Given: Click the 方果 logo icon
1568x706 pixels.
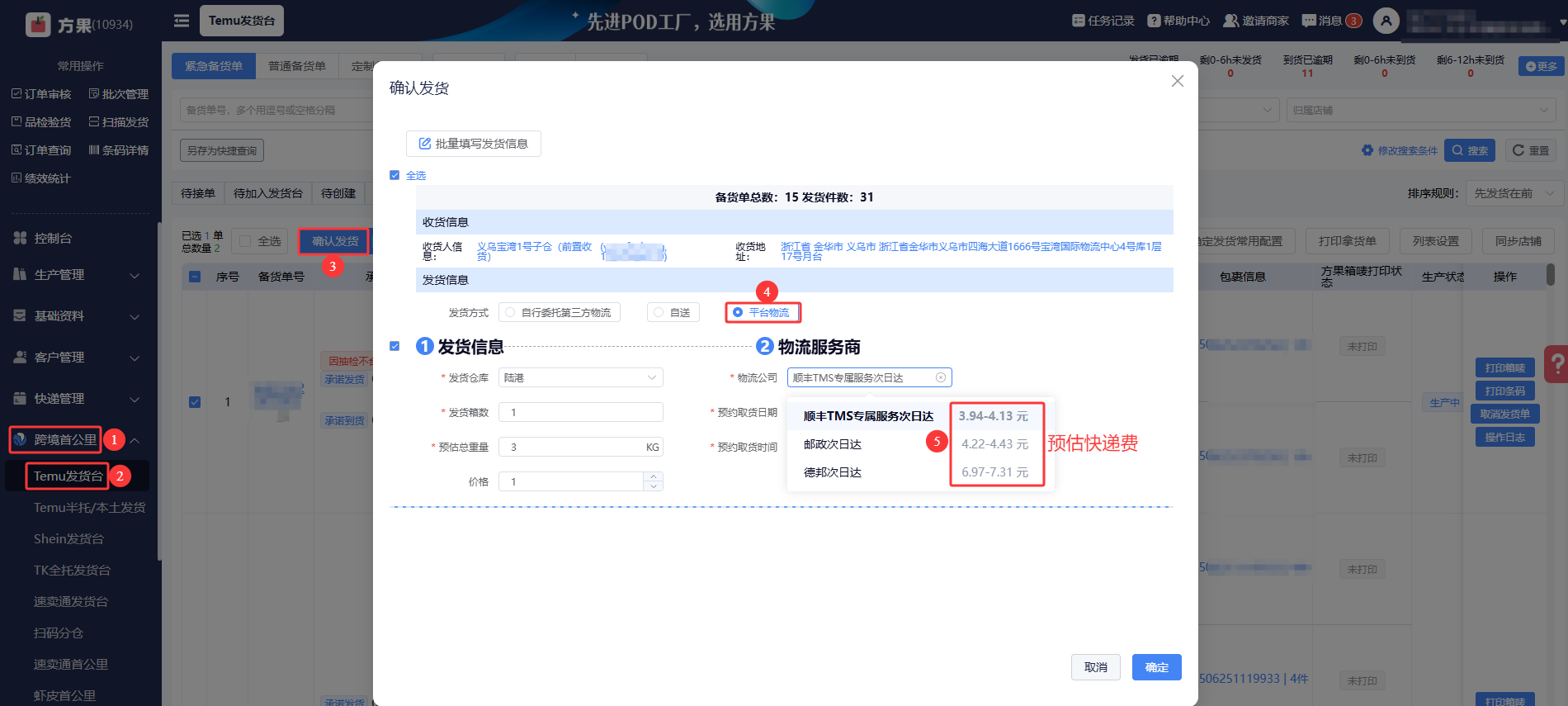Looking at the screenshot, I should (38, 25).
